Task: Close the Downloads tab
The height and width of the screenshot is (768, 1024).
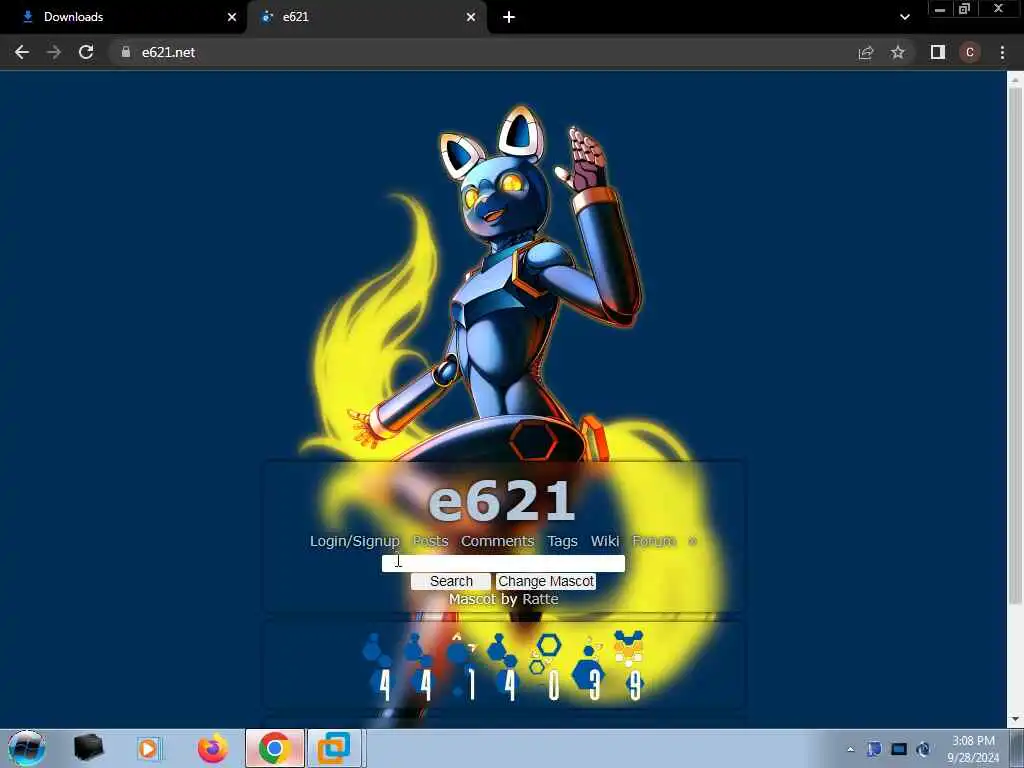Action: (x=232, y=17)
